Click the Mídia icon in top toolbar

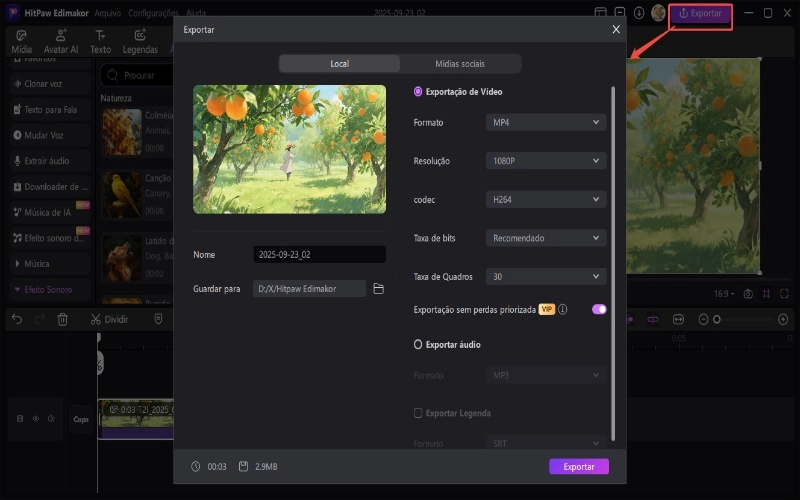pyautogui.click(x=21, y=41)
